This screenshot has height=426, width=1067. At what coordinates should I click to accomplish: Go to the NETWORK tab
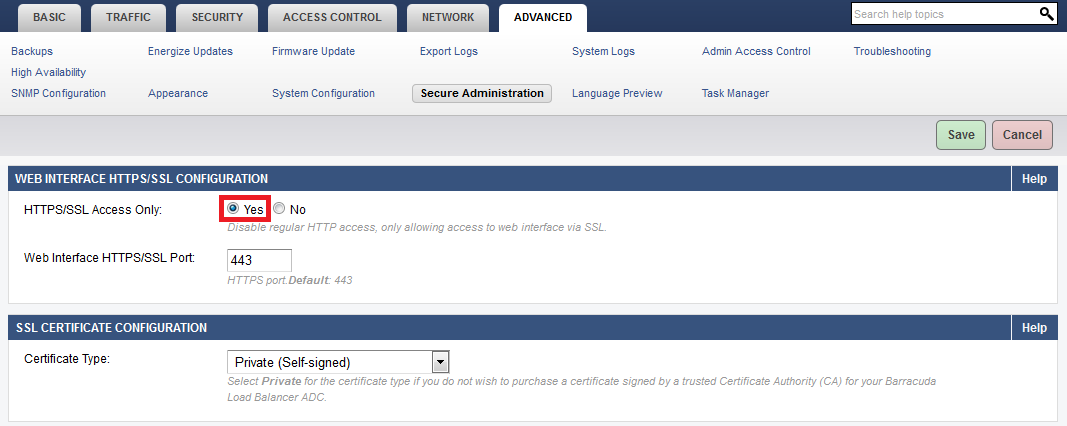(x=448, y=18)
